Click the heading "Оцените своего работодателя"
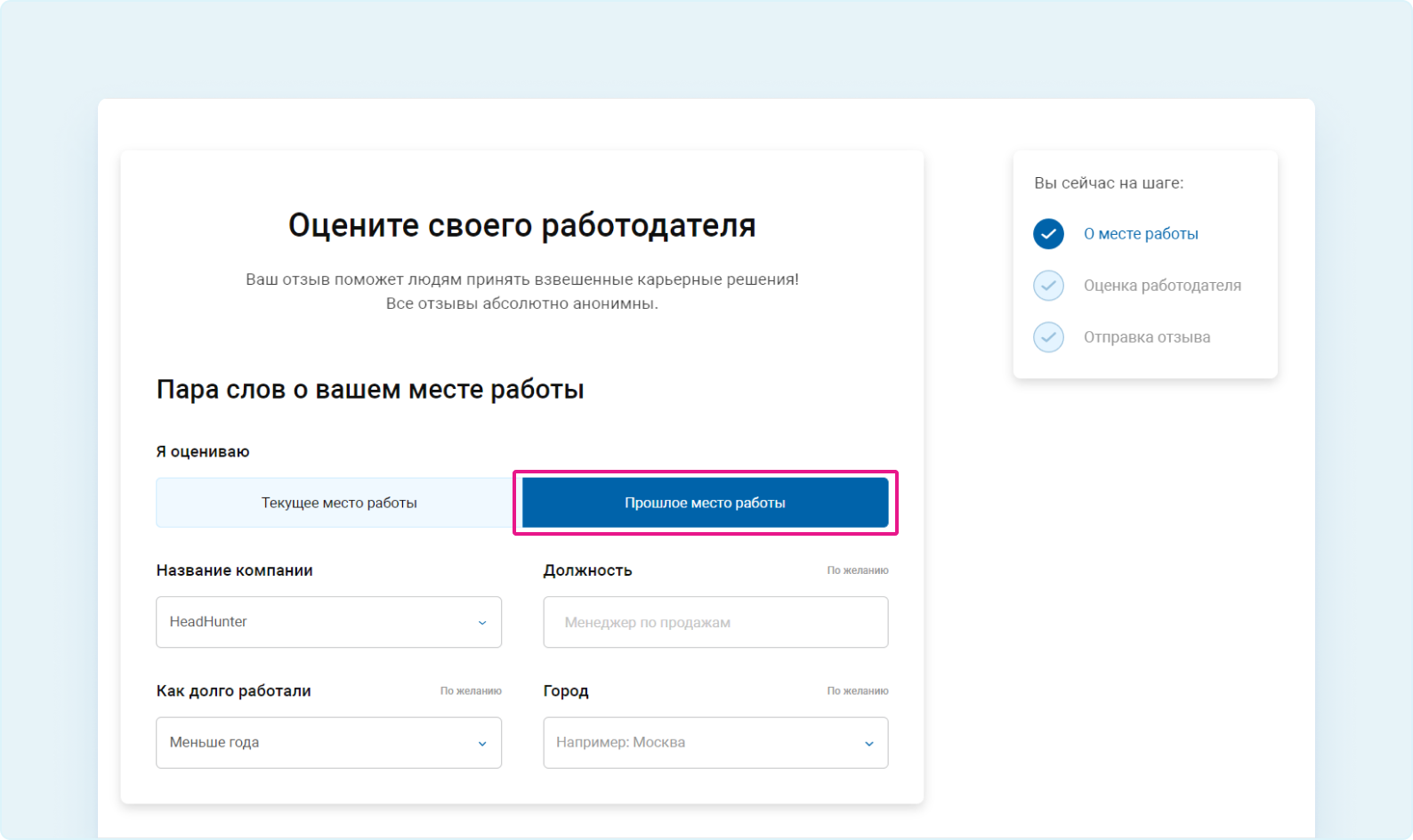The image size is (1413, 840). pos(522,225)
